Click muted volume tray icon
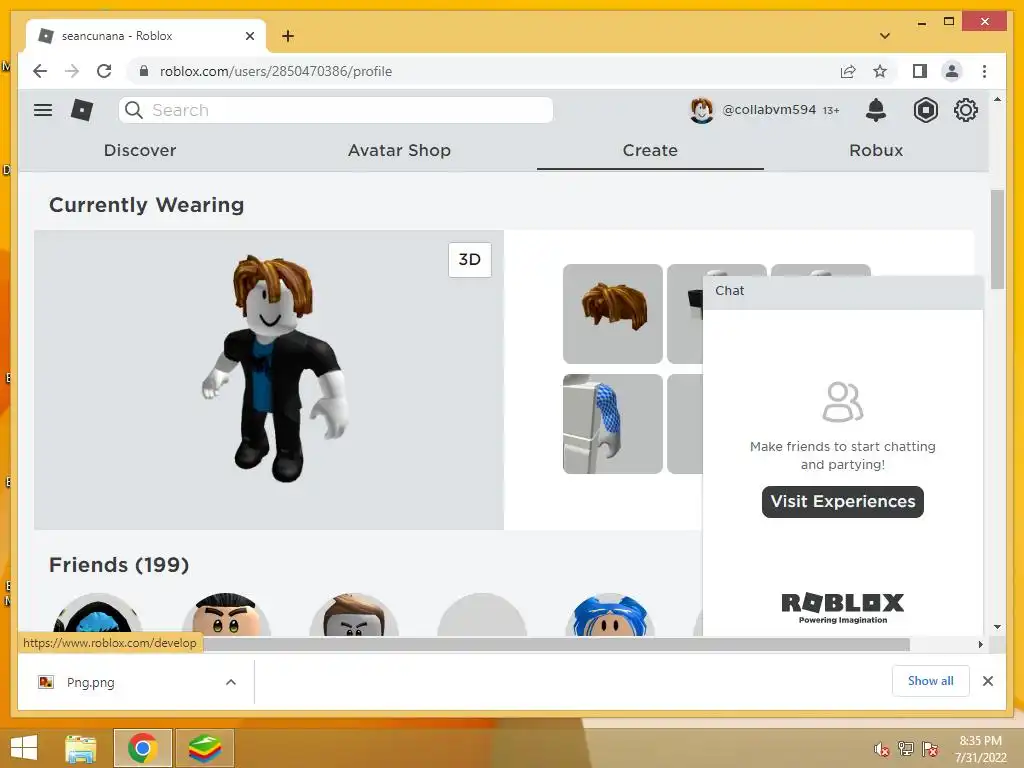 click(882, 749)
